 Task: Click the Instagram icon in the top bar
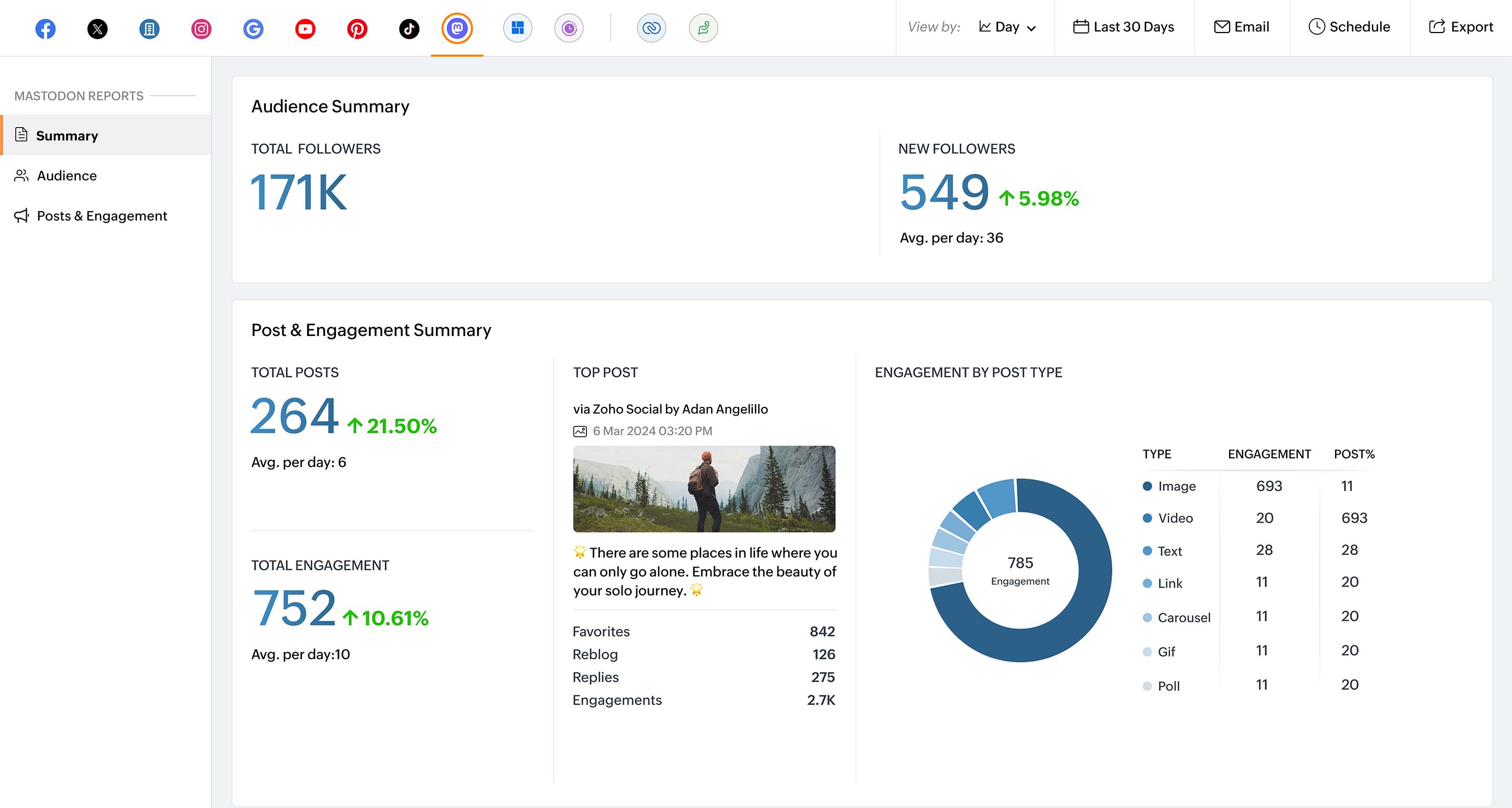pos(200,28)
